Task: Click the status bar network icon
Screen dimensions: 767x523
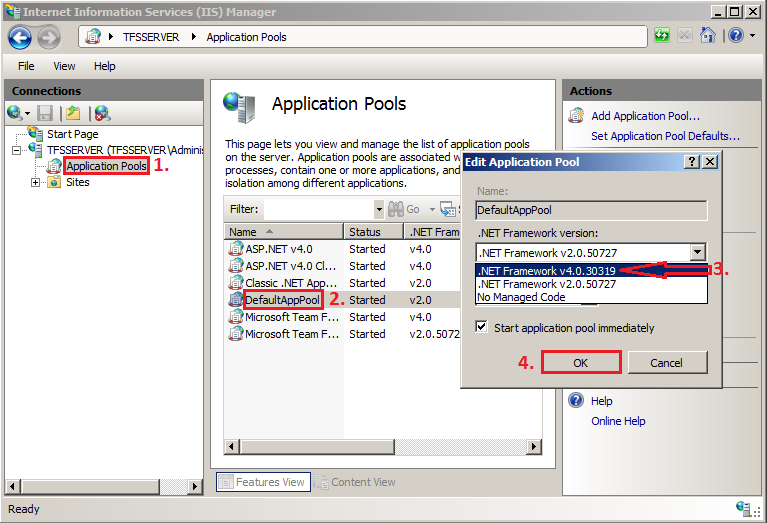Action: (744, 508)
